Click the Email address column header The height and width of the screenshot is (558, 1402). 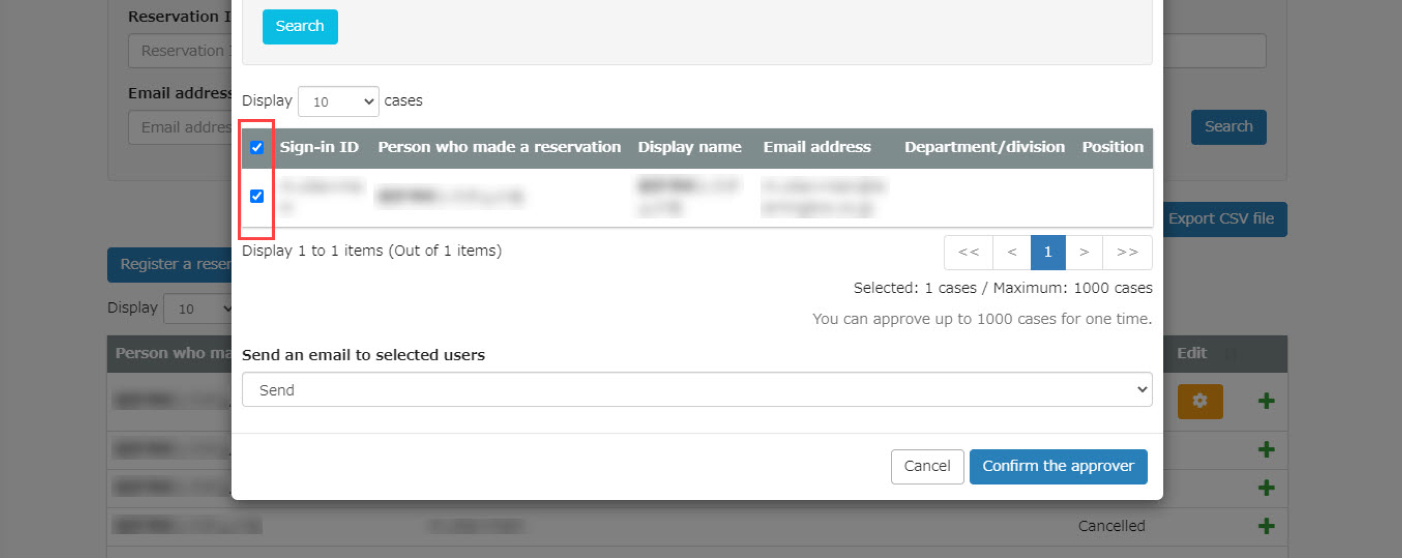click(816, 147)
